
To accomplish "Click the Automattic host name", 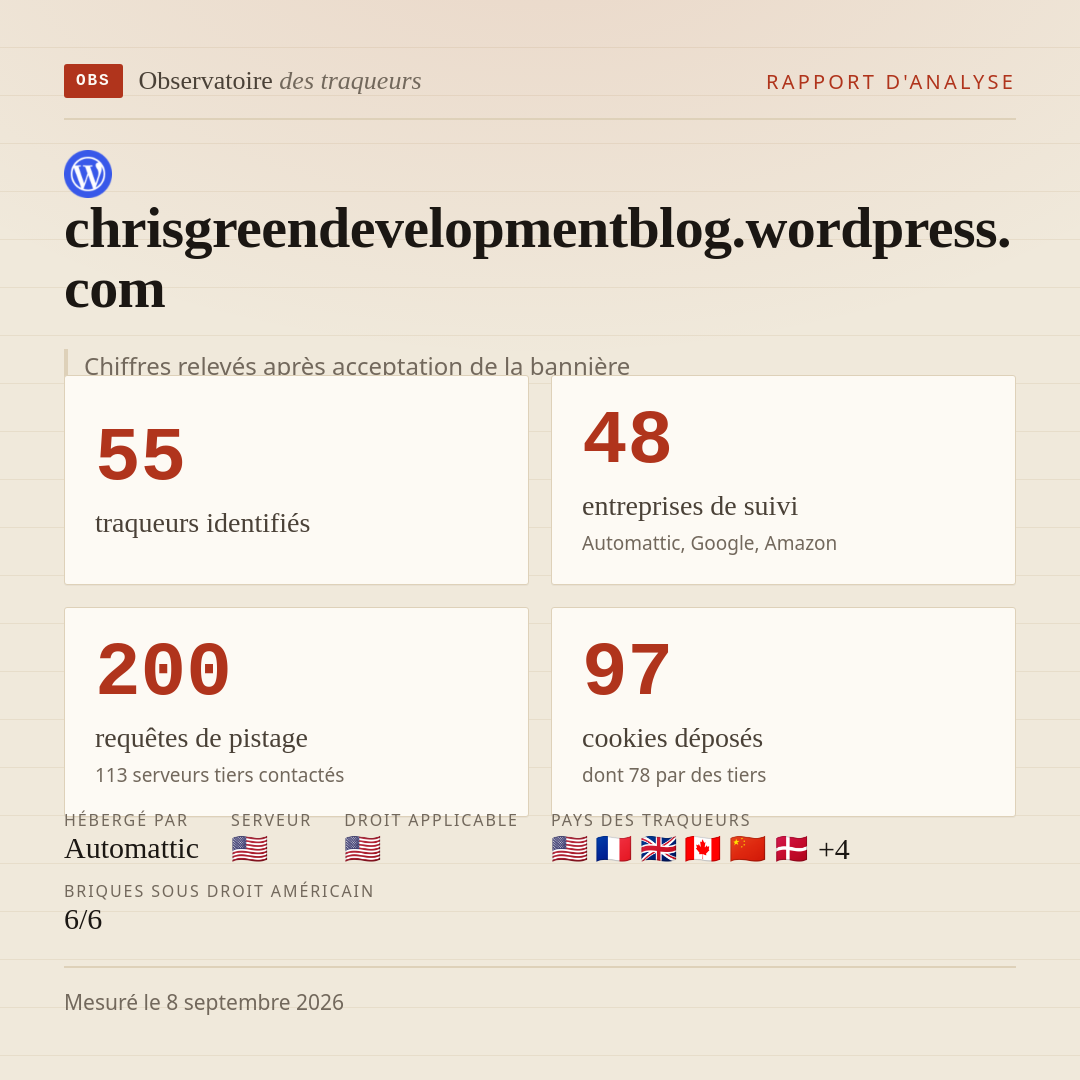I will click(x=132, y=849).
